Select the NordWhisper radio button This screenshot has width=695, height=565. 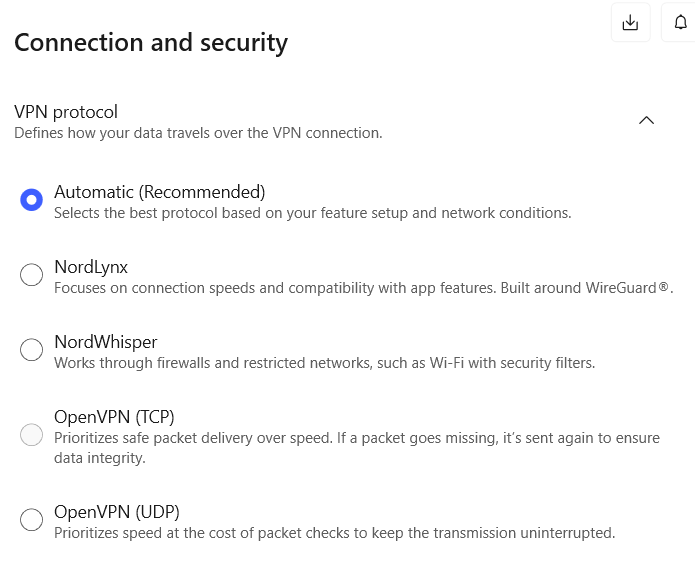pos(32,350)
